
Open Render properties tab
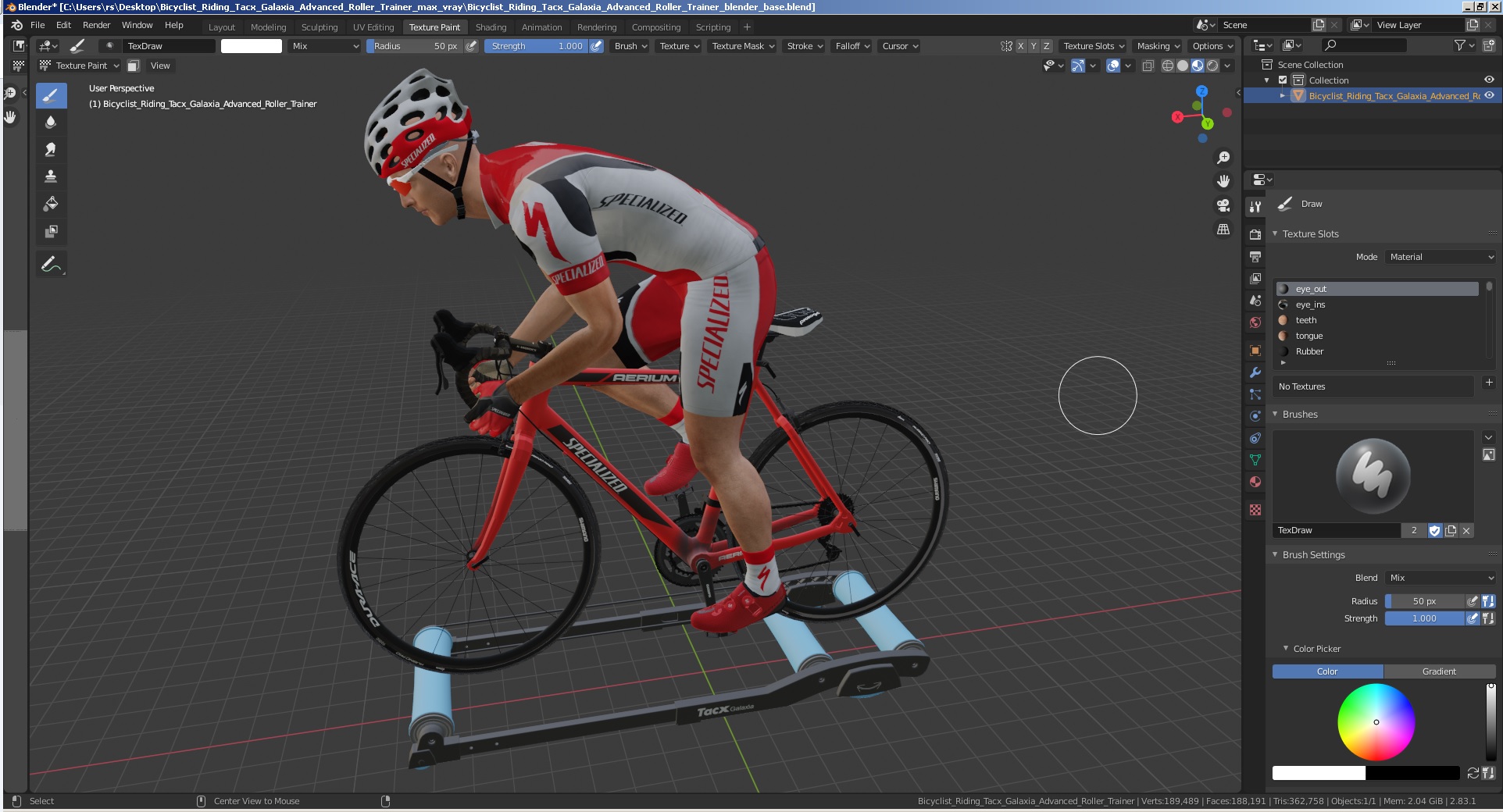[x=1255, y=234]
